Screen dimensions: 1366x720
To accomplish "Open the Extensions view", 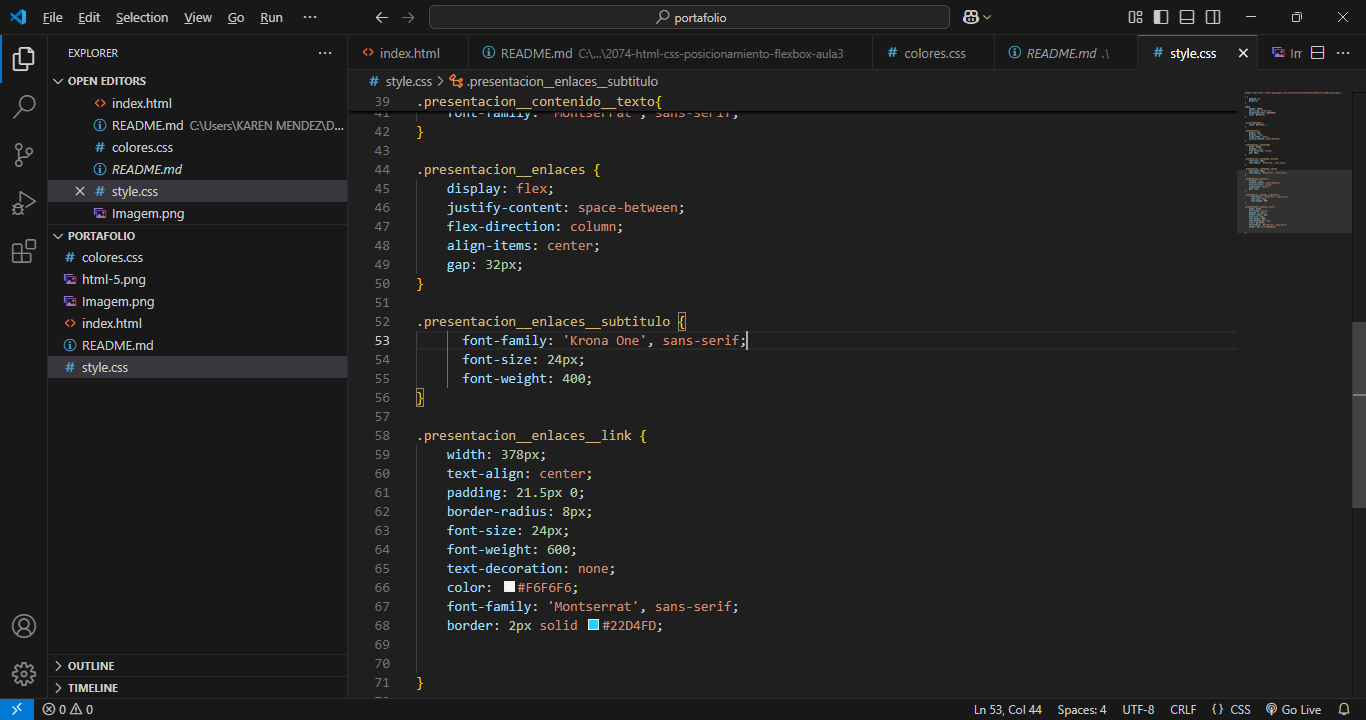I will point(24,251).
